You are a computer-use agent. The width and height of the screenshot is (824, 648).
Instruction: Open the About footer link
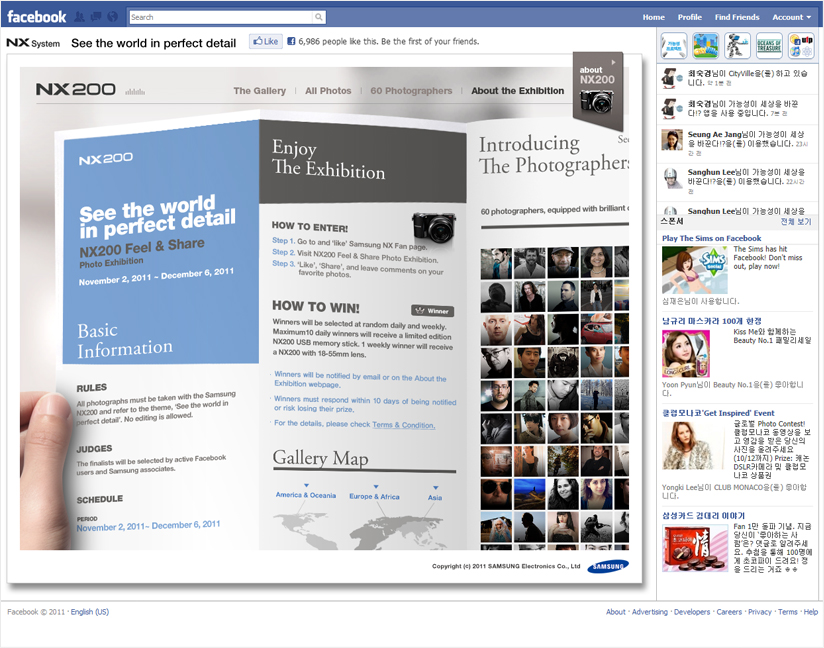pyautogui.click(x=616, y=612)
